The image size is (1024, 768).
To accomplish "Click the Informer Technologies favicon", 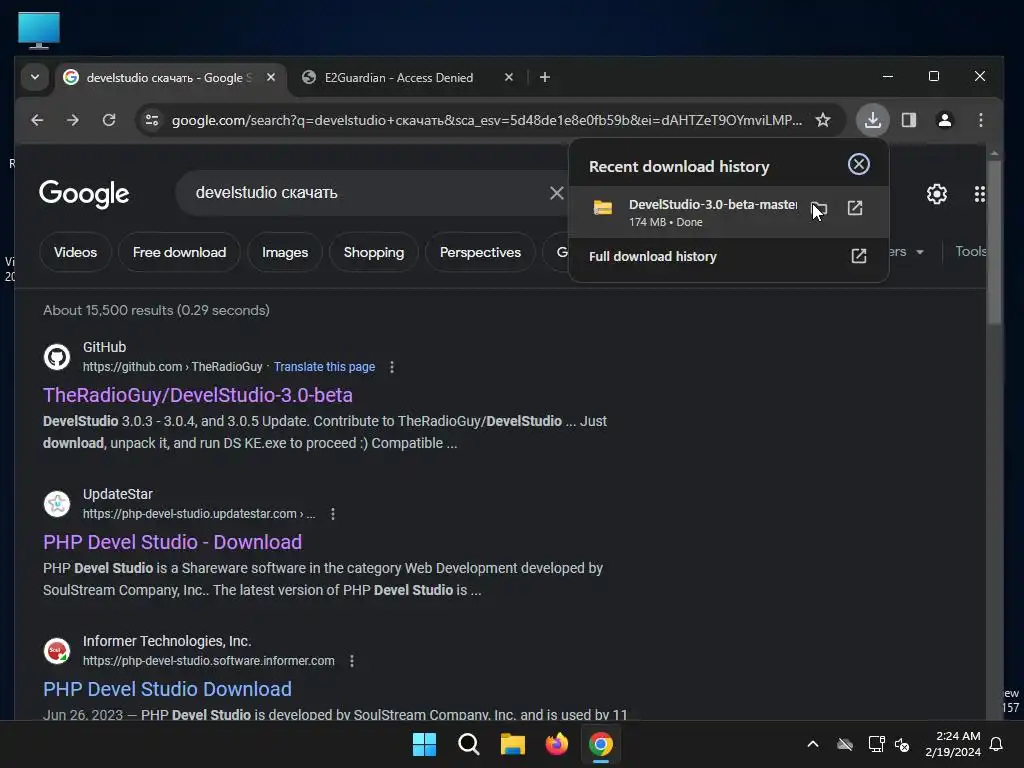I will [x=57, y=650].
